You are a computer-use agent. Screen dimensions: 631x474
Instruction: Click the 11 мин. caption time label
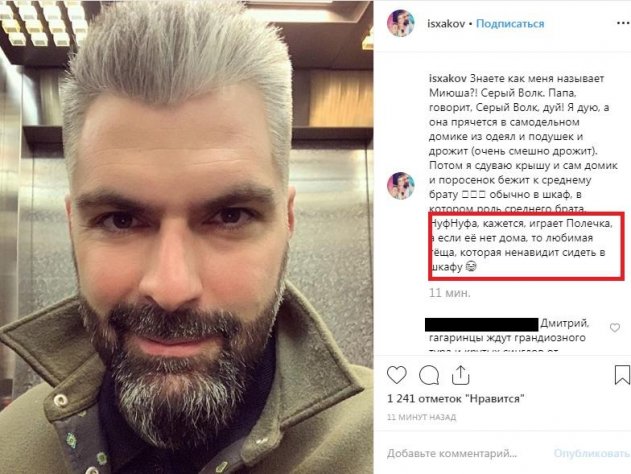450,293
